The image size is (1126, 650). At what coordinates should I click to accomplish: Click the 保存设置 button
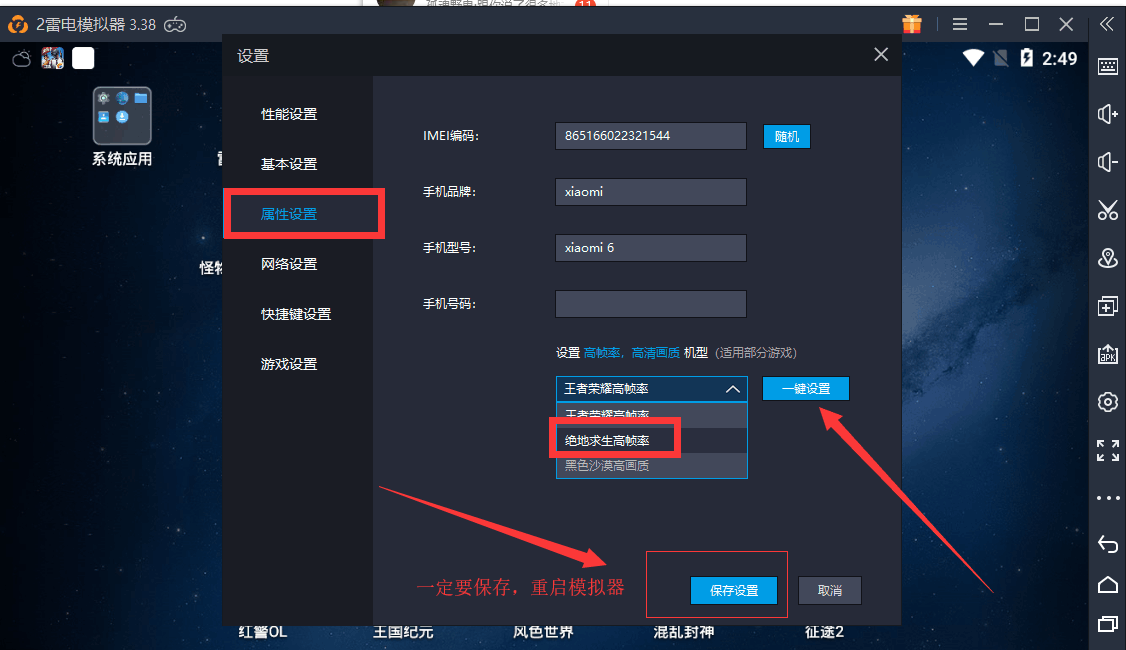733,590
